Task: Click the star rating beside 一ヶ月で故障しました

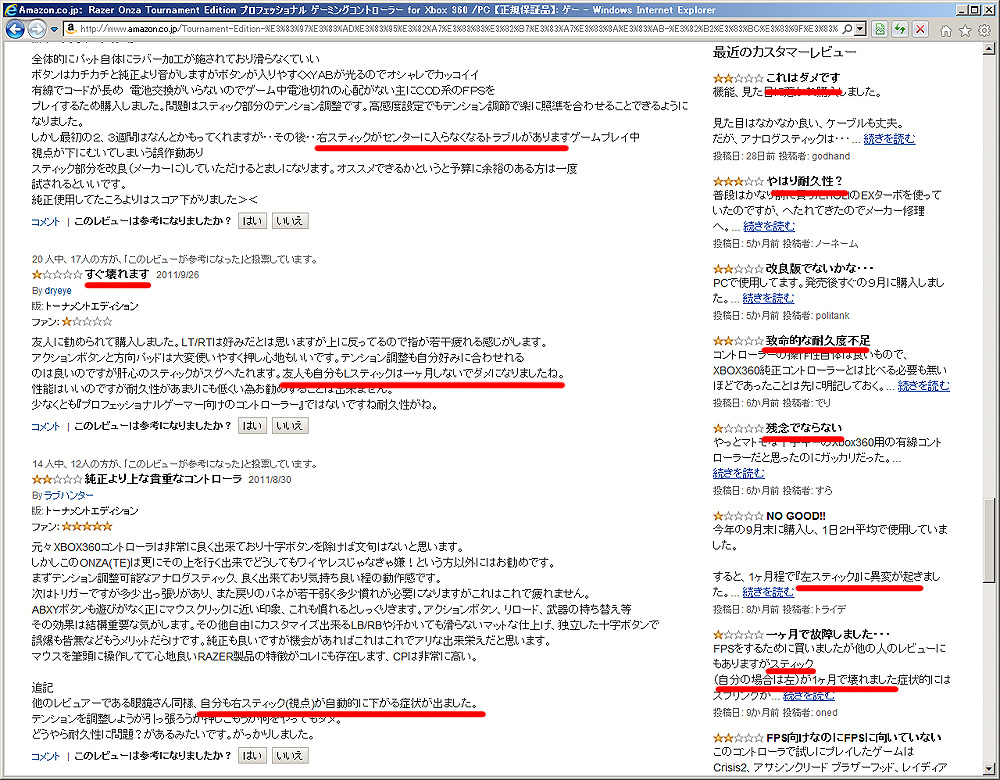Action: coord(738,635)
